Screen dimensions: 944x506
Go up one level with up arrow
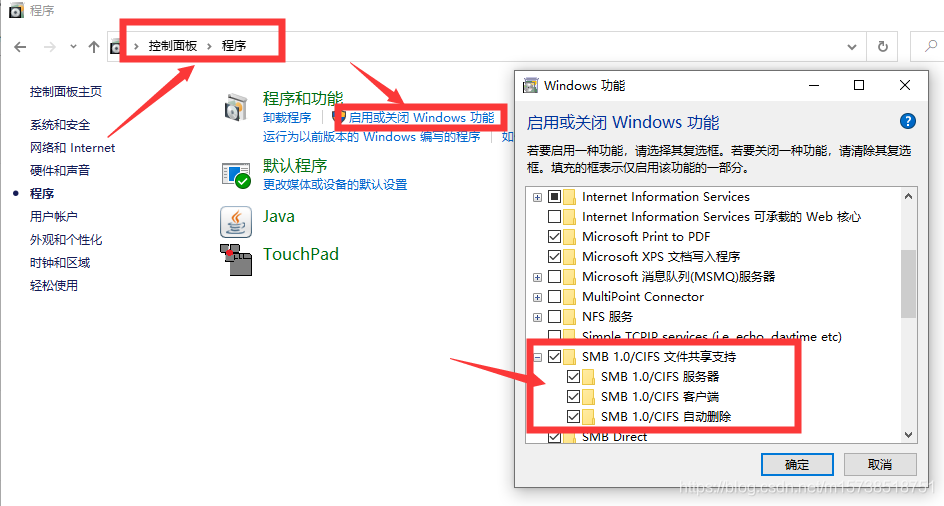point(93,46)
